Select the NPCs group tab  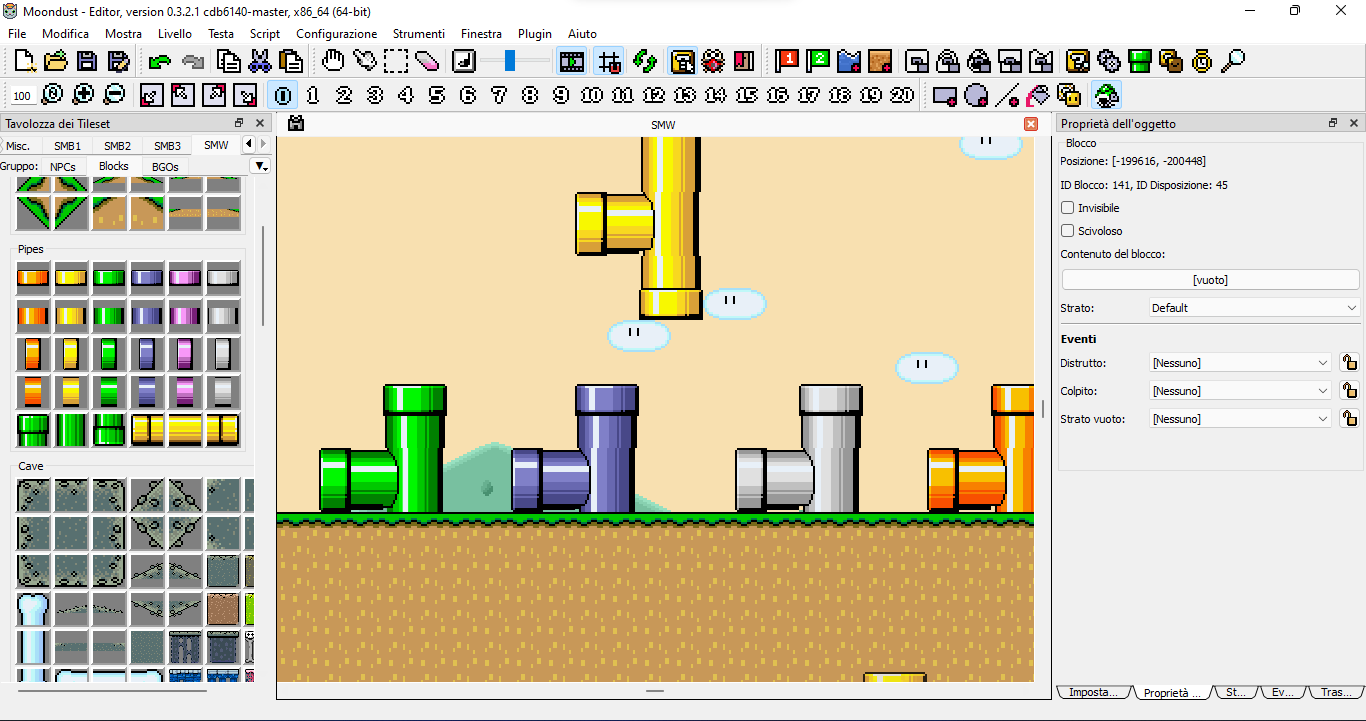(63, 166)
